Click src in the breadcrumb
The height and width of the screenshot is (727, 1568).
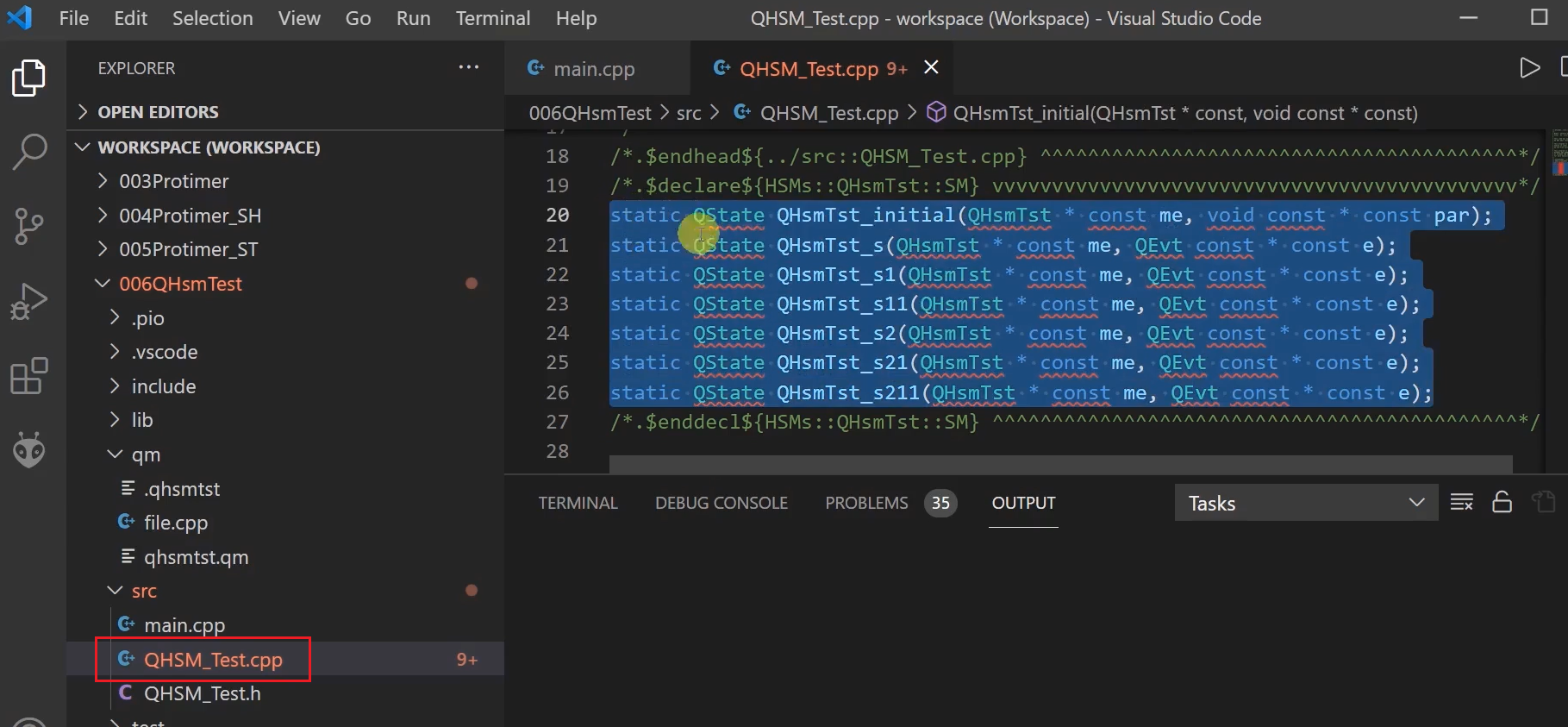[689, 113]
